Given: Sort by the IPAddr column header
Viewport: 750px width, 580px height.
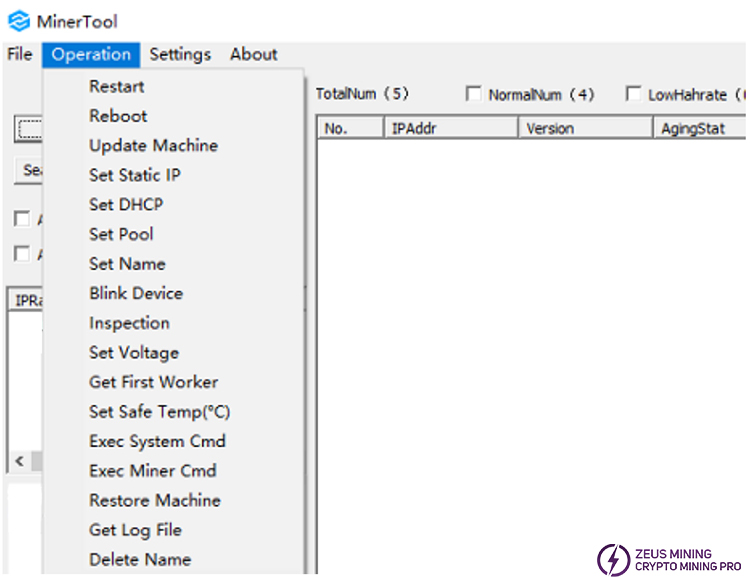Looking at the screenshot, I should tap(450, 129).
